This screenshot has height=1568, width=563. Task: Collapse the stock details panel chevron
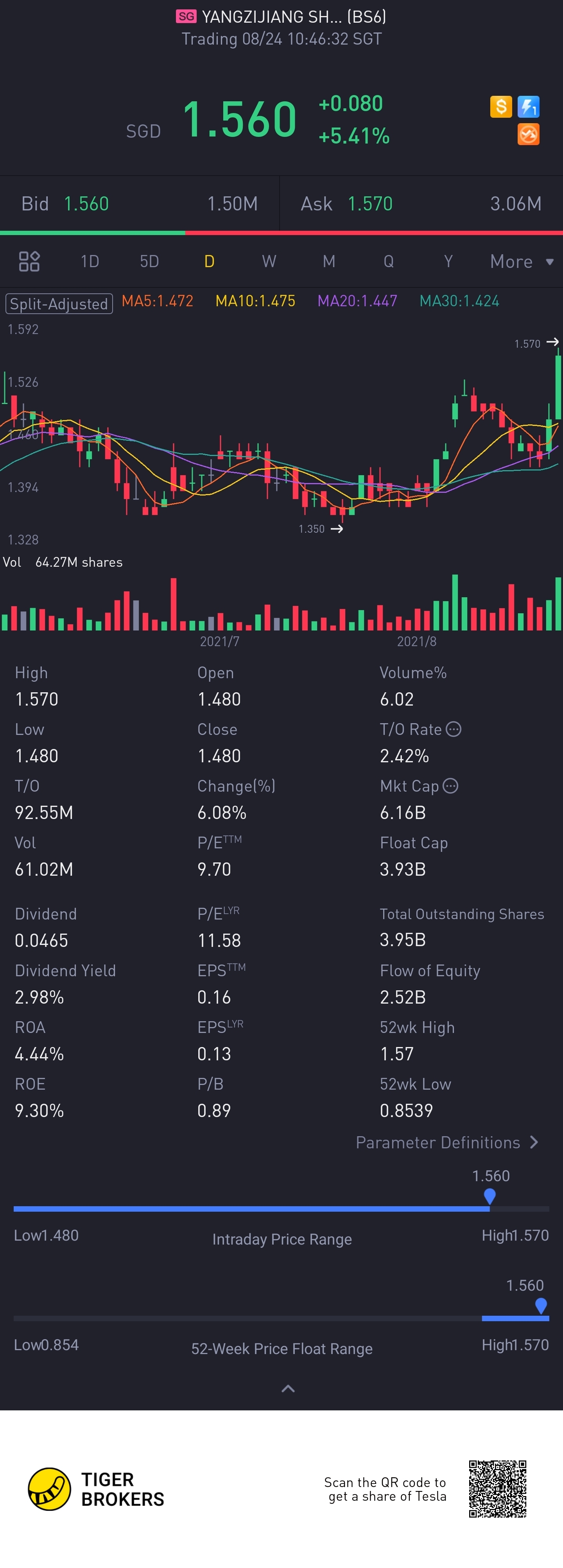(x=288, y=1388)
